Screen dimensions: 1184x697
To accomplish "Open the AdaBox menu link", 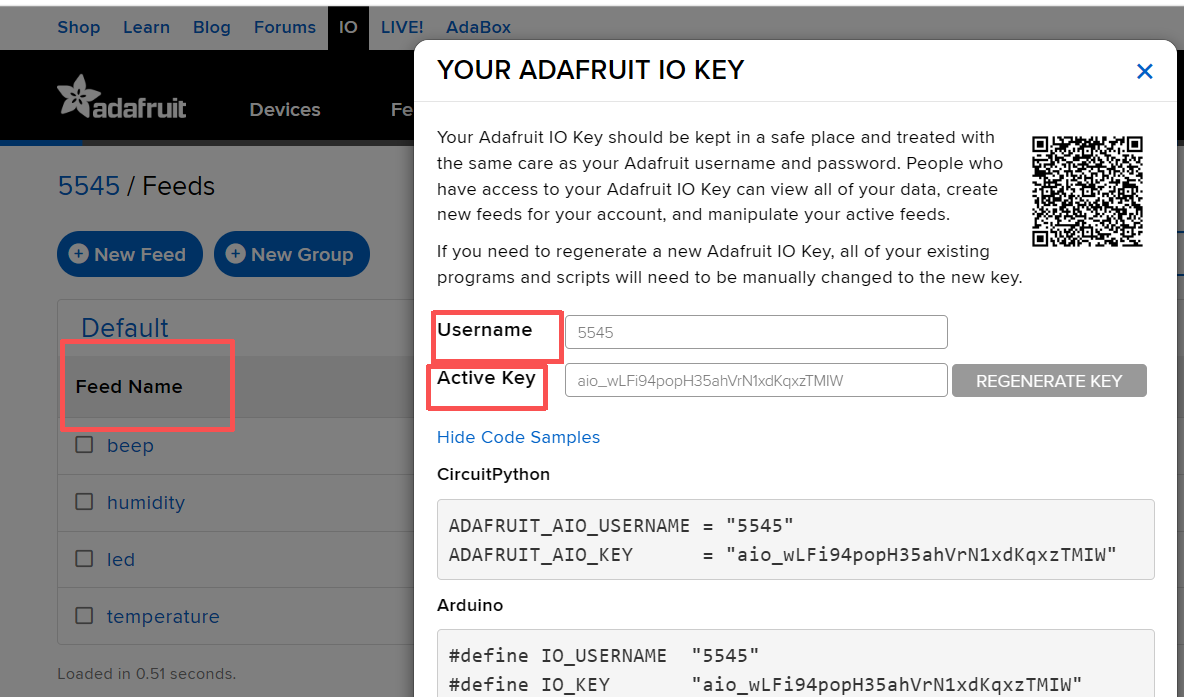I will tap(478, 27).
